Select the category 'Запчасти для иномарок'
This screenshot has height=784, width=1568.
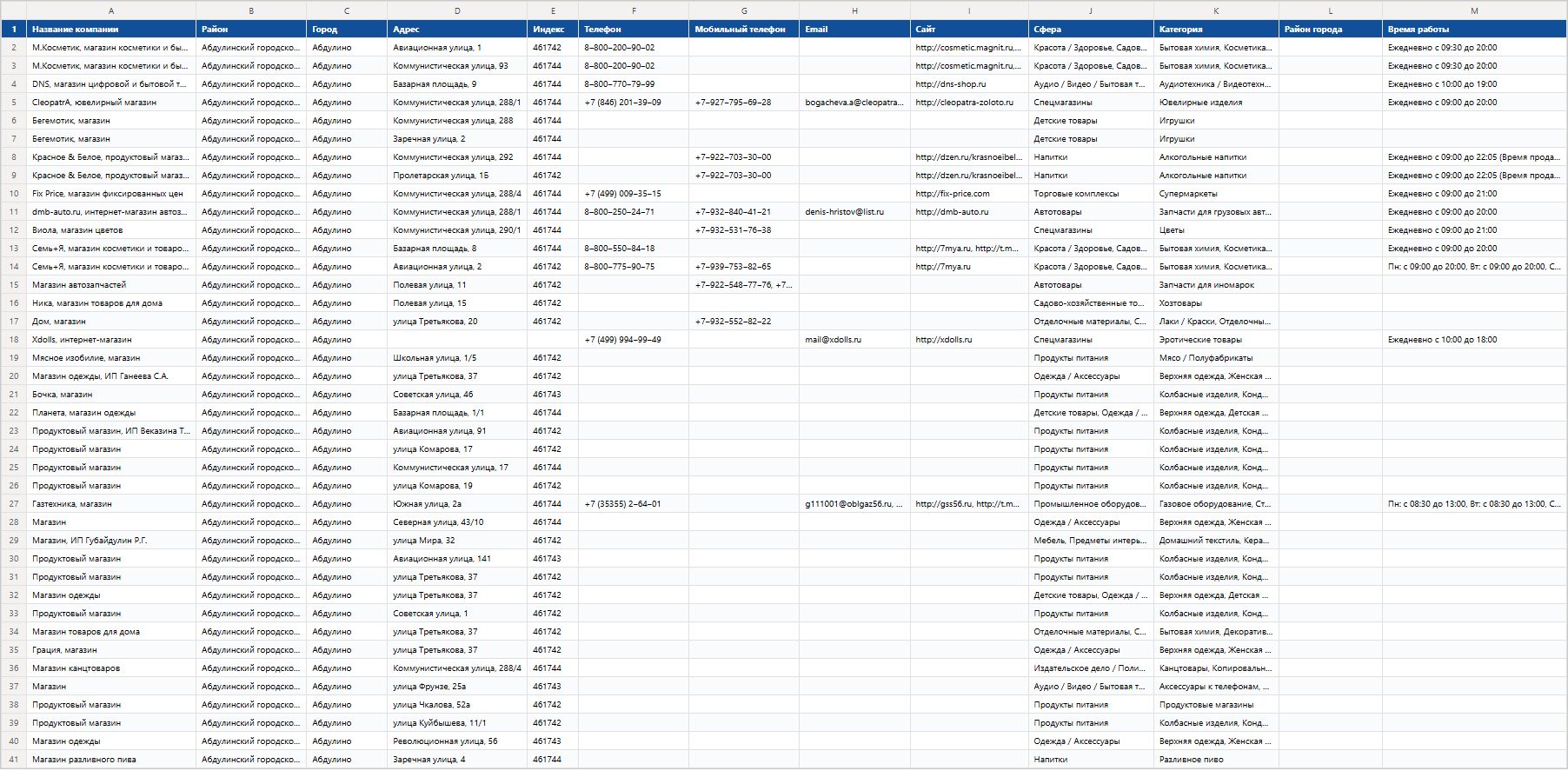pos(1216,284)
